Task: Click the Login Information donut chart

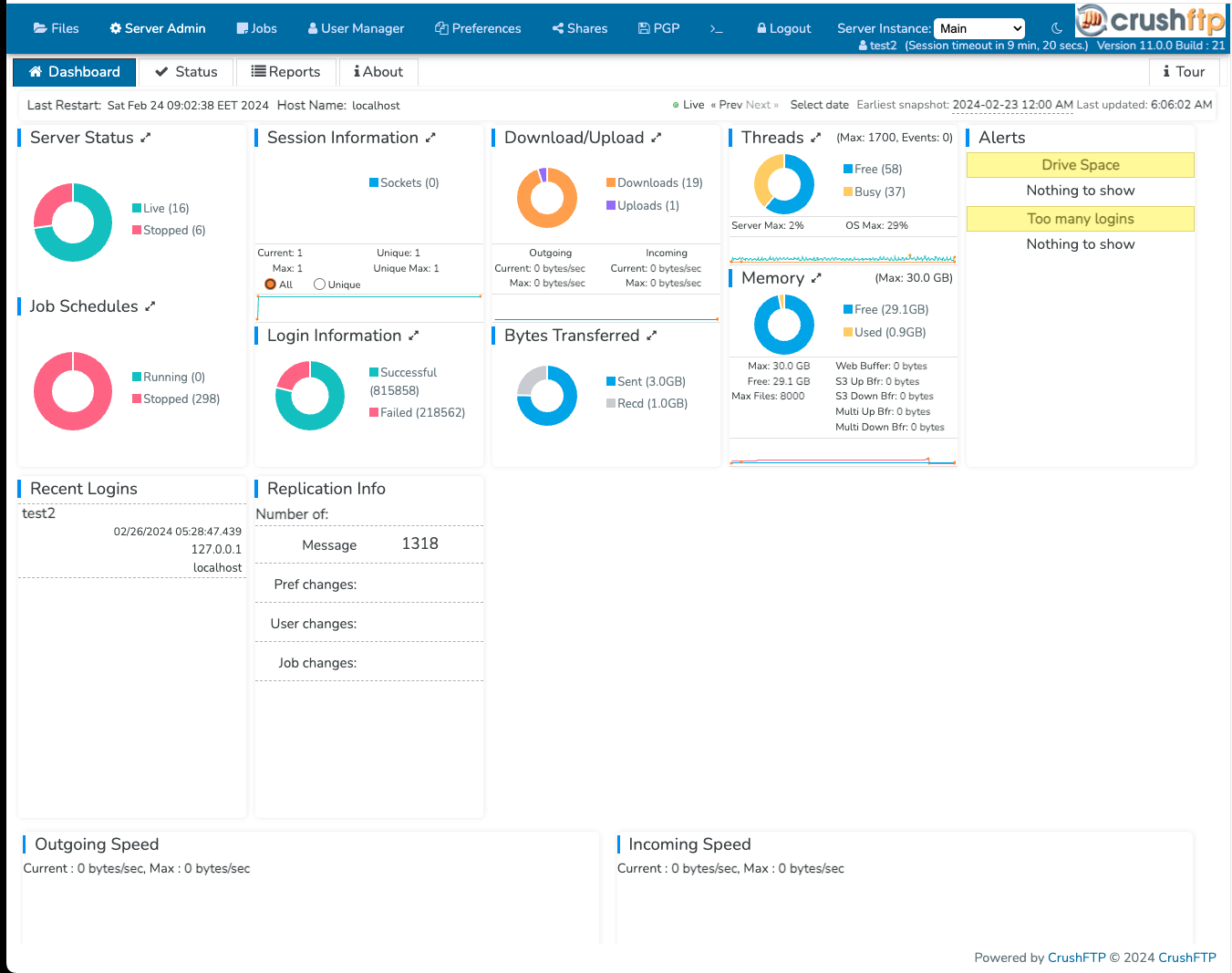Action: [x=310, y=396]
